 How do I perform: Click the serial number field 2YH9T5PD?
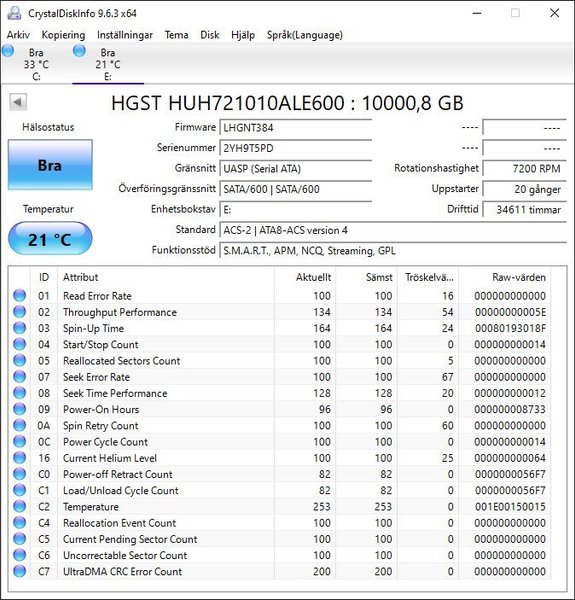tap(296, 148)
